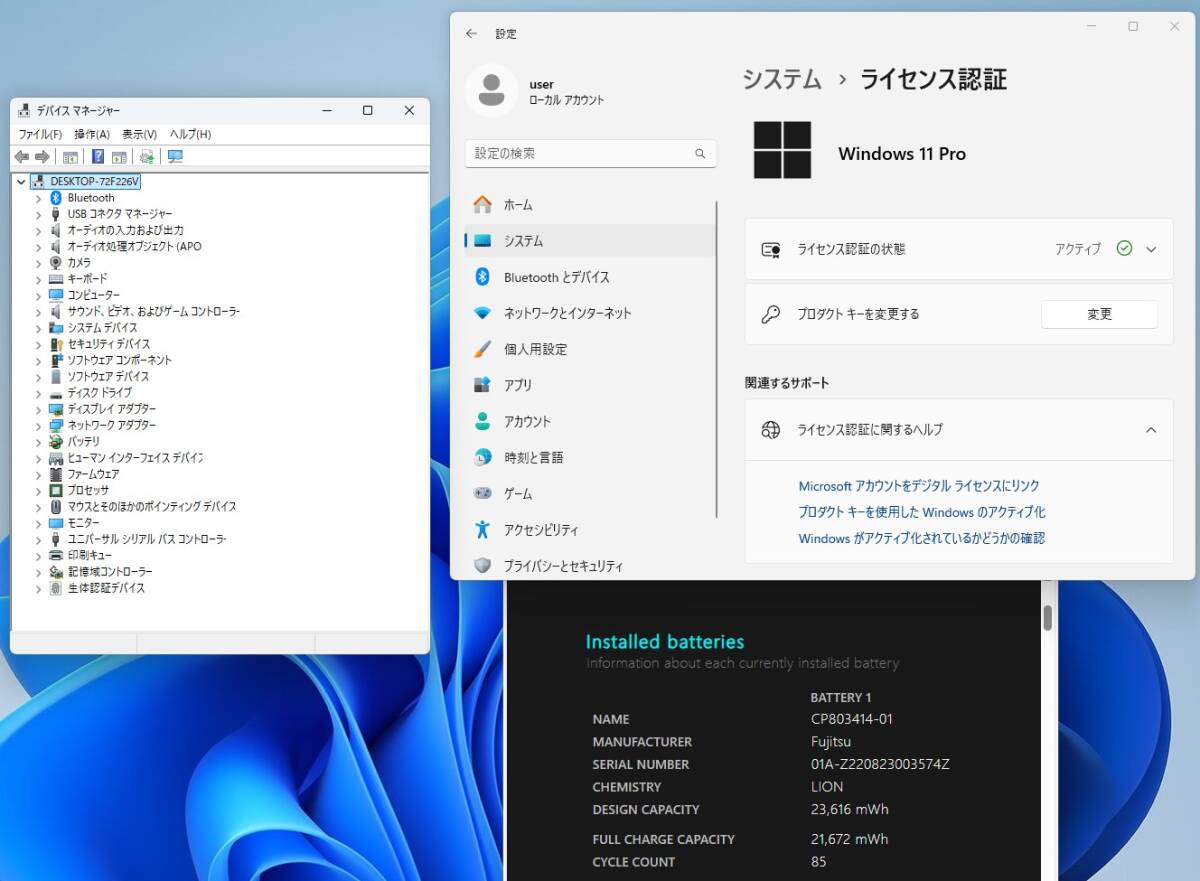Open アプリ settings page
The width and height of the screenshot is (1200, 881).
(x=590, y=385)
